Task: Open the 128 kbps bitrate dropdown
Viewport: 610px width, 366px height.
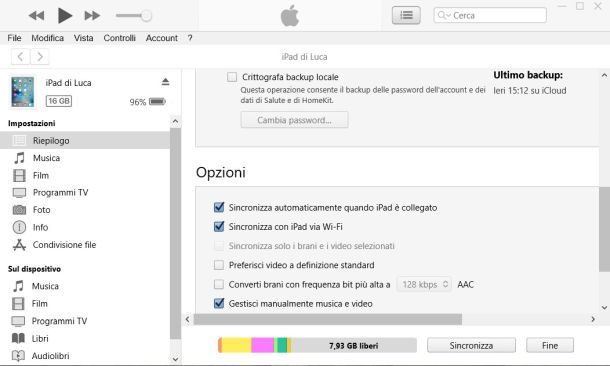Action: click(424, 284)
